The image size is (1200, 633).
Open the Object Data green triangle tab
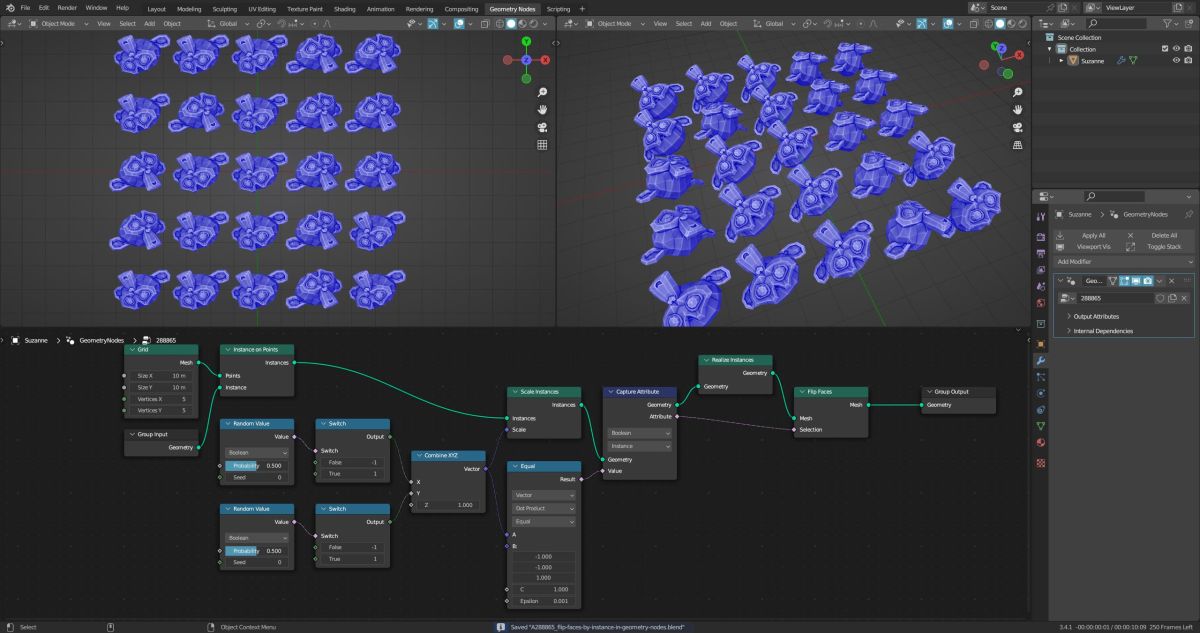coord(1041,426)
